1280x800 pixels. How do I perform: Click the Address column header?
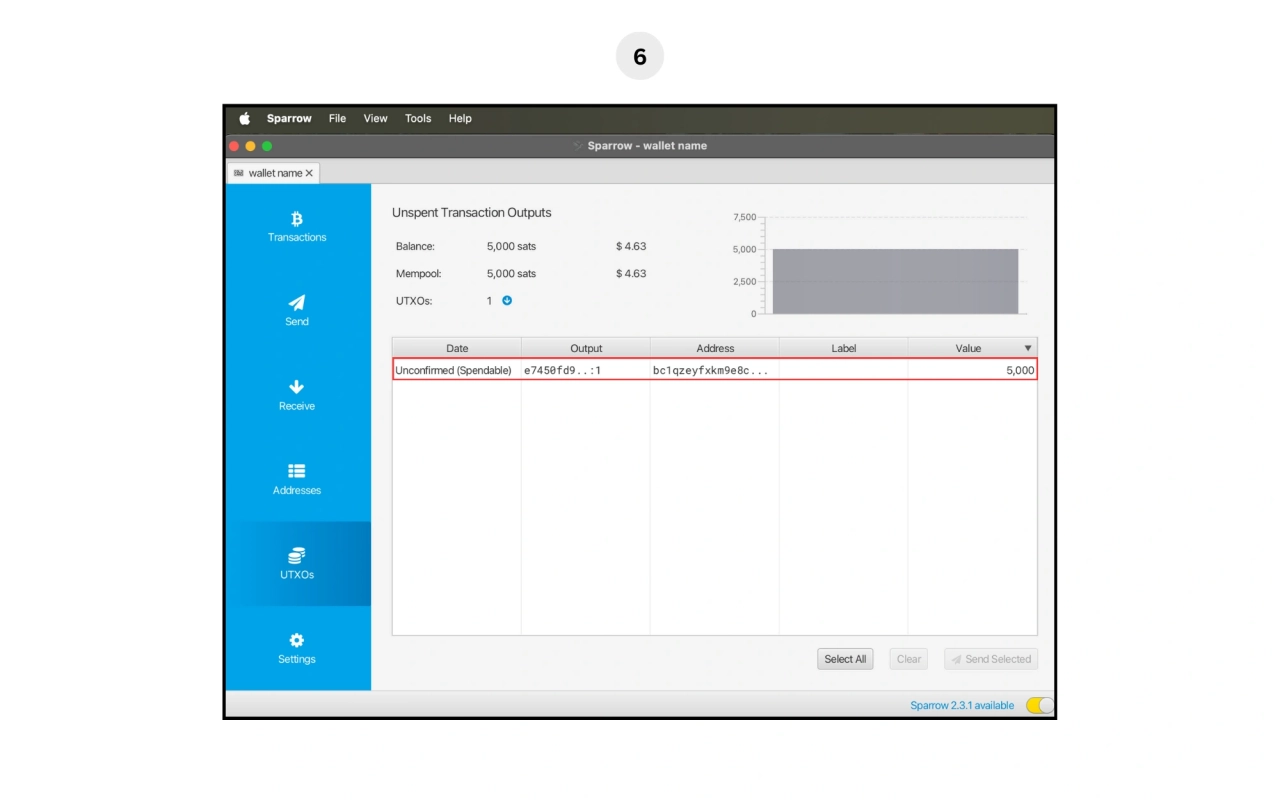(715, 348)
